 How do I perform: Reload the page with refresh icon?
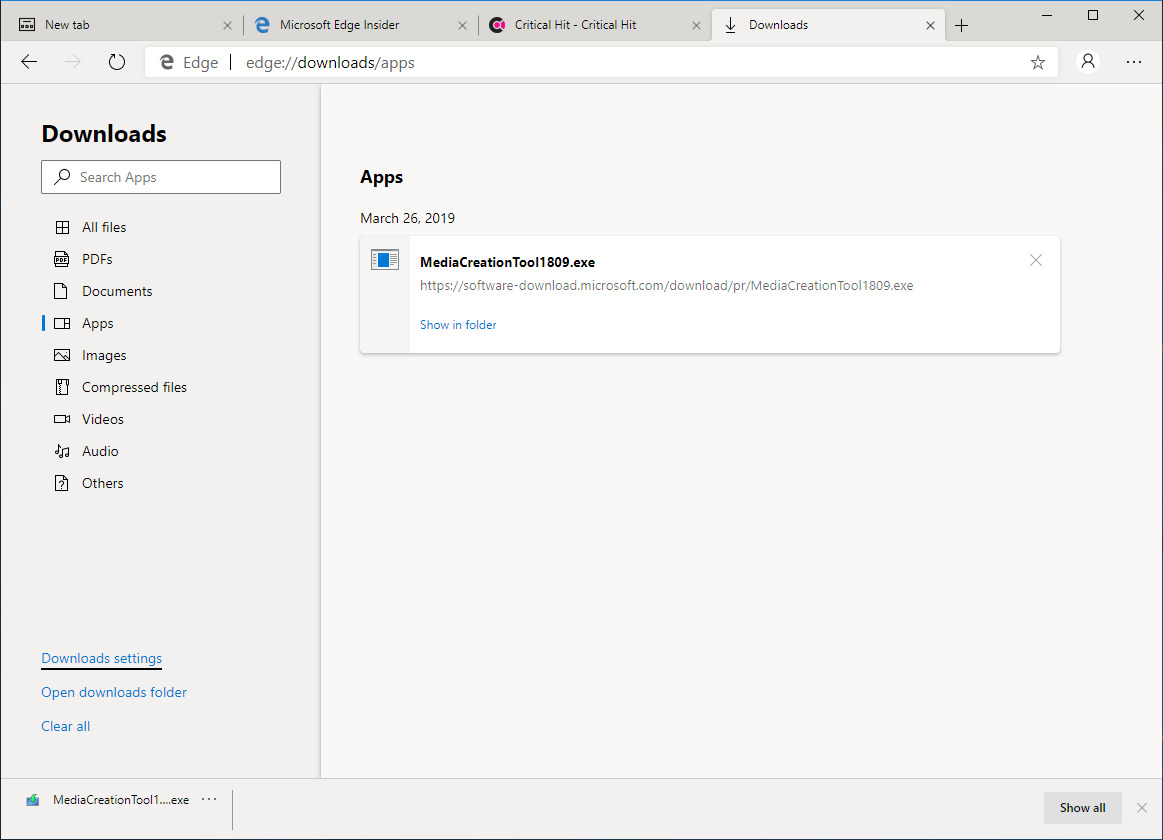117,62
